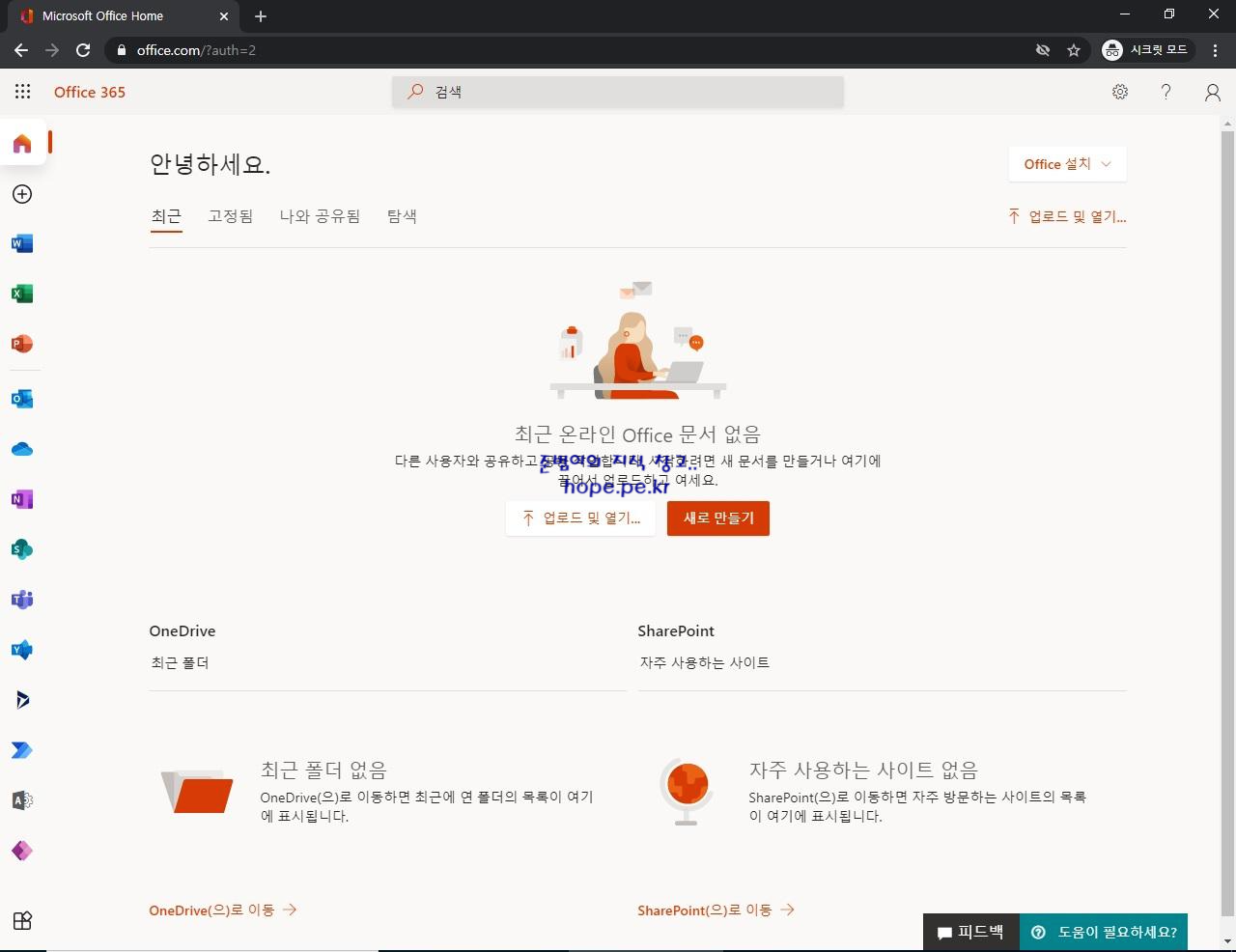This screenshot has height=952, width=1236.
Task: Click the page vertical scrollbar
Action: pyautogui.click(x=1228, y=521)
